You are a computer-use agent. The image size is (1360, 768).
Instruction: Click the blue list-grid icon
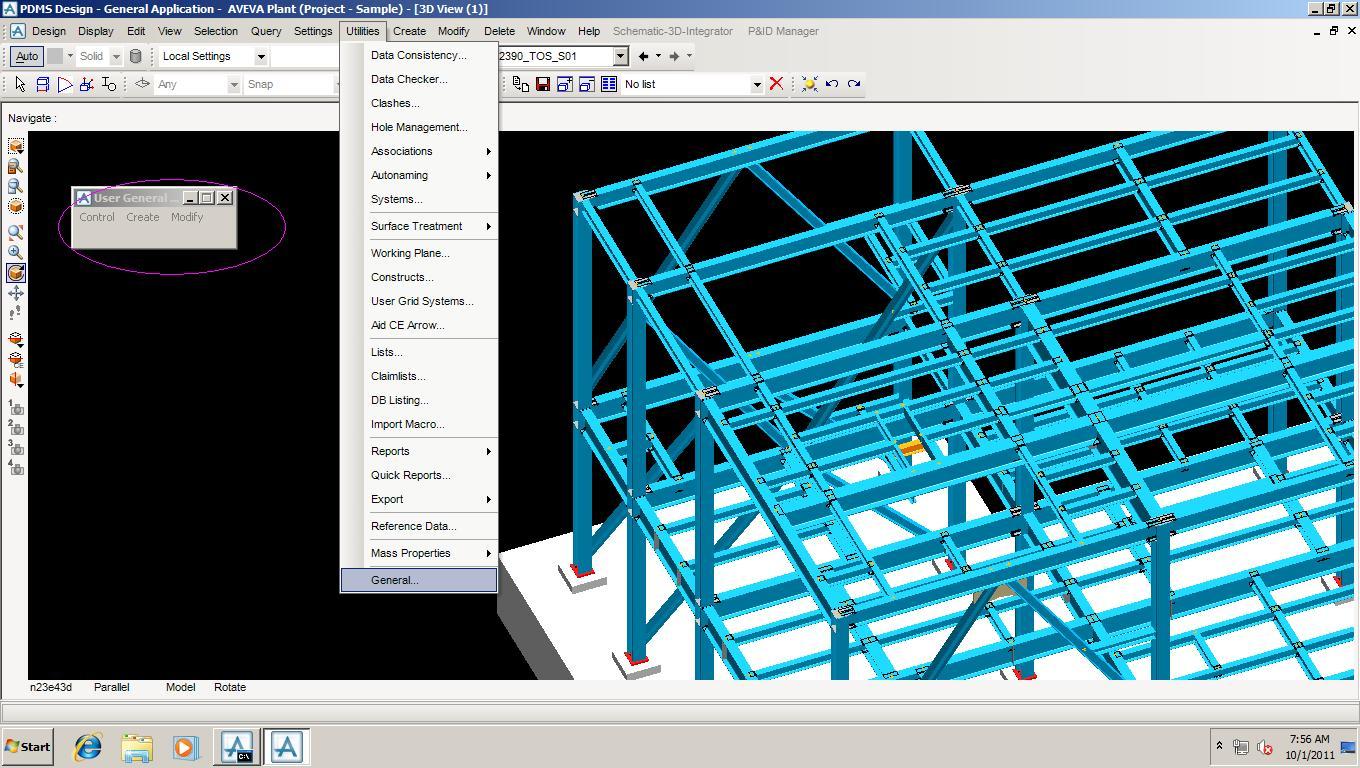tap(609, 84)
